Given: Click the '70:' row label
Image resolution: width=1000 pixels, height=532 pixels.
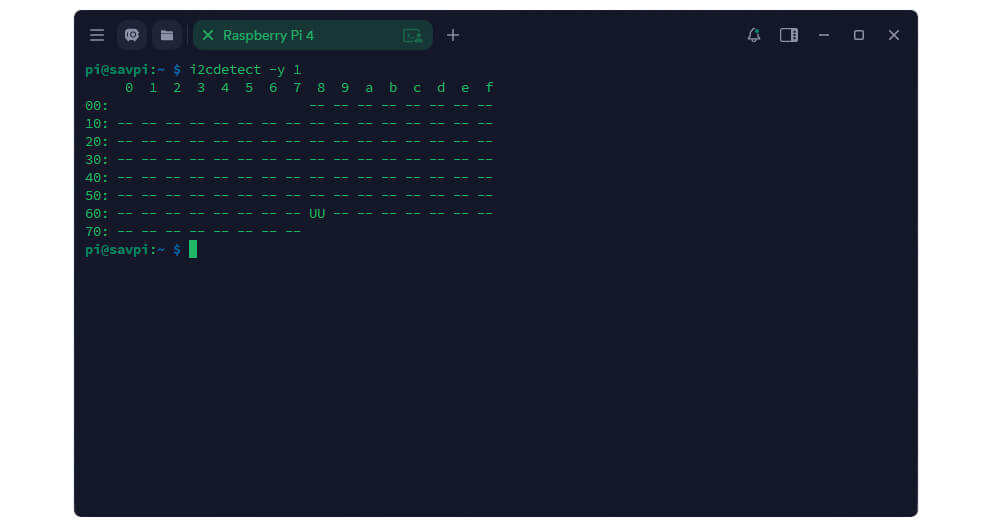Looking at the screenshot, I should (97, 232).
